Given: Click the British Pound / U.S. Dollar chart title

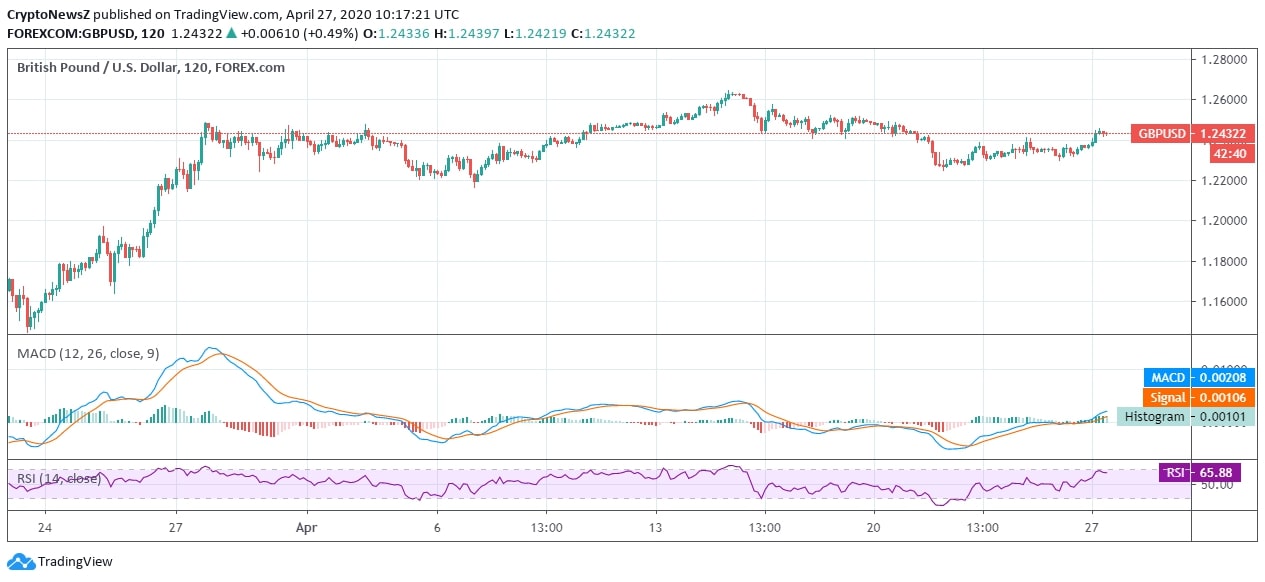Looking at the screenshot, I should (x=151, y=67).
